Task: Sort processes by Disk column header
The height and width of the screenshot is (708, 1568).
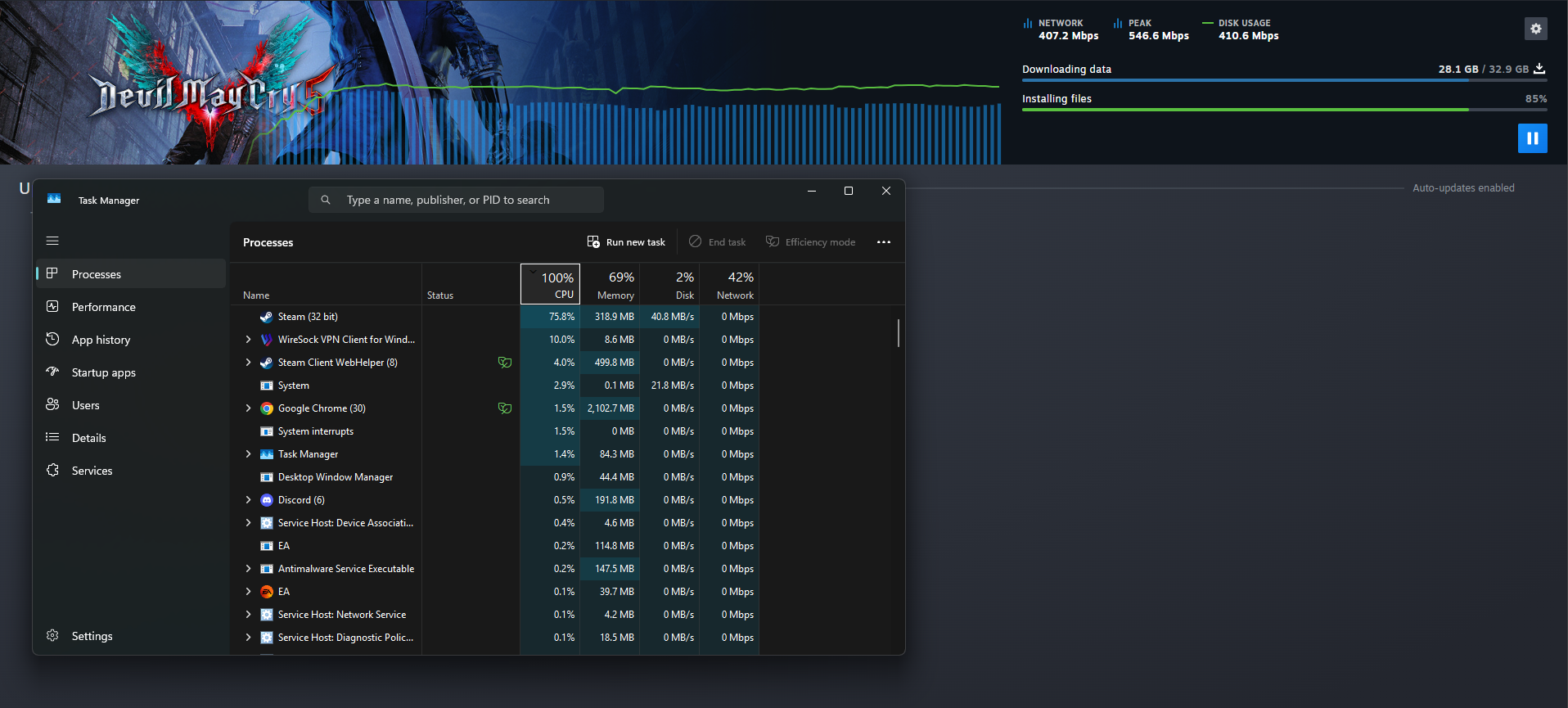Action: point(669,284)
